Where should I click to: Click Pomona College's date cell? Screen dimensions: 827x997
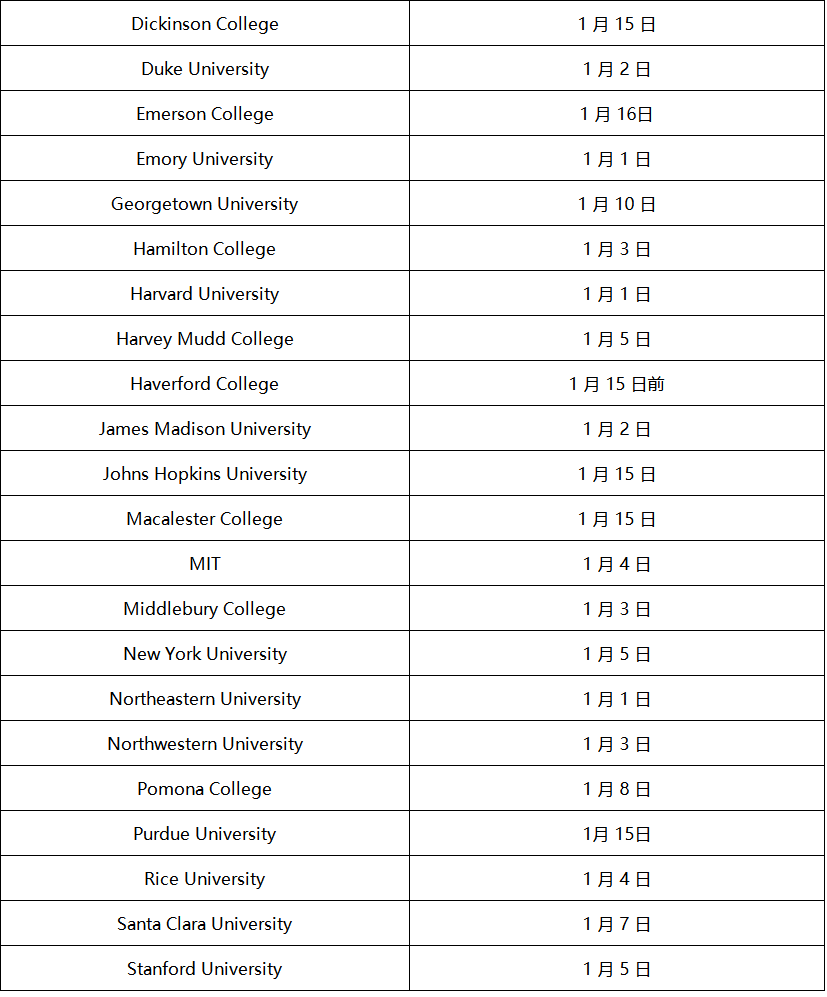616,789
